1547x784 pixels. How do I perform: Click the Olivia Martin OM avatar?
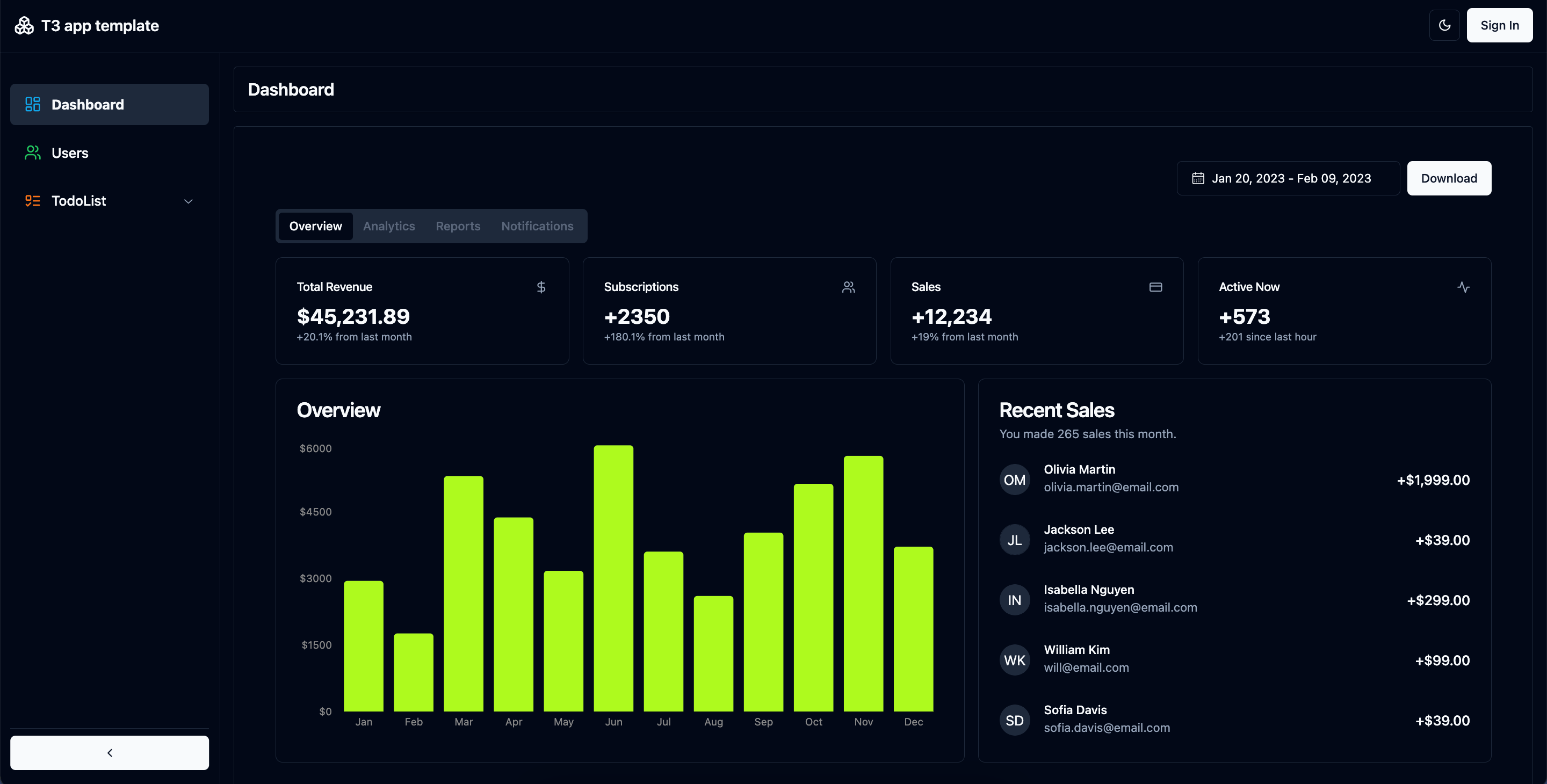(x=1014, y=480)
